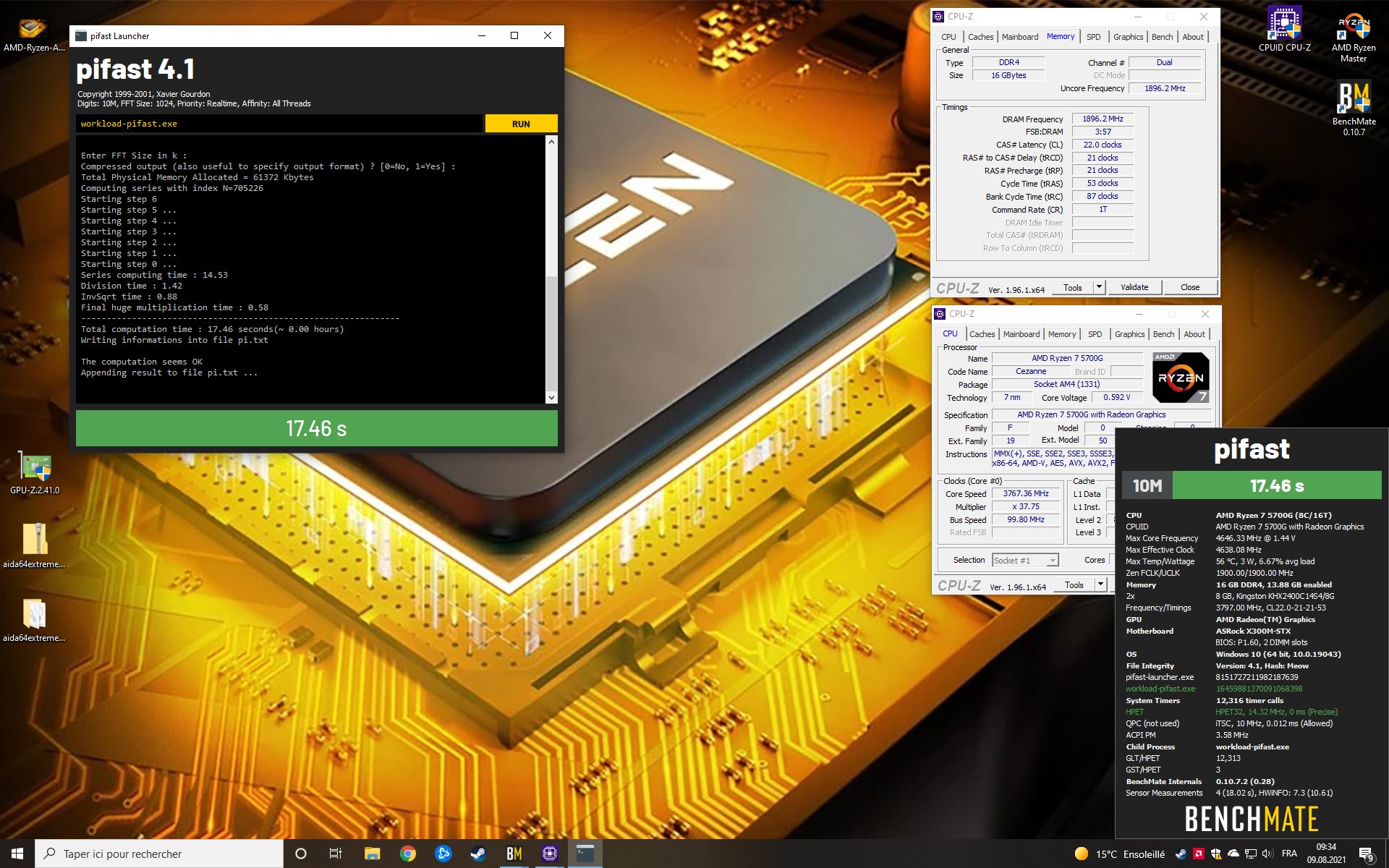Open the notification center icon
Viewport: 1389px width, 868px height.
pos(1366,854)
